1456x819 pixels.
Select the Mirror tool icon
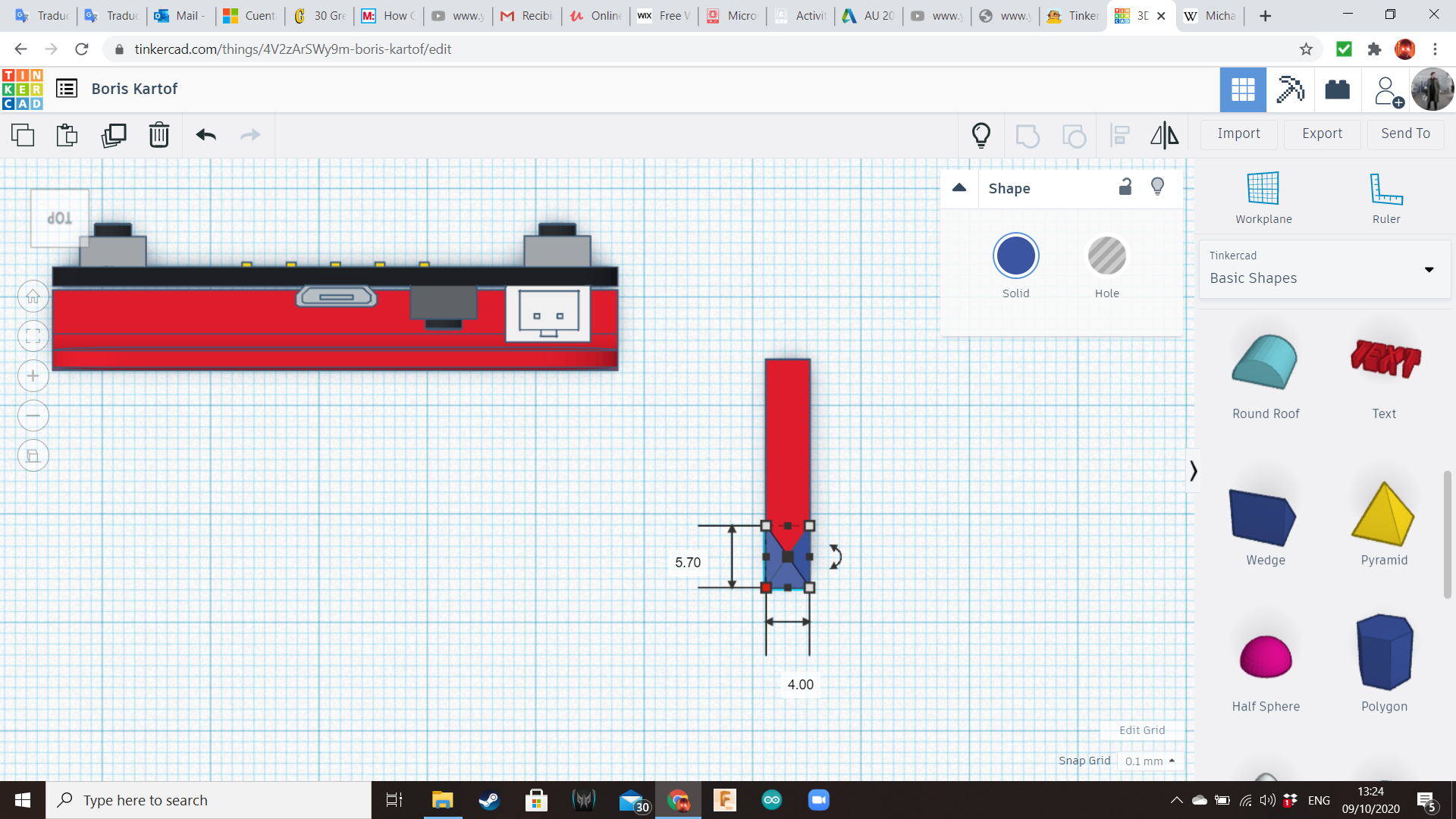pos(1164,135)
